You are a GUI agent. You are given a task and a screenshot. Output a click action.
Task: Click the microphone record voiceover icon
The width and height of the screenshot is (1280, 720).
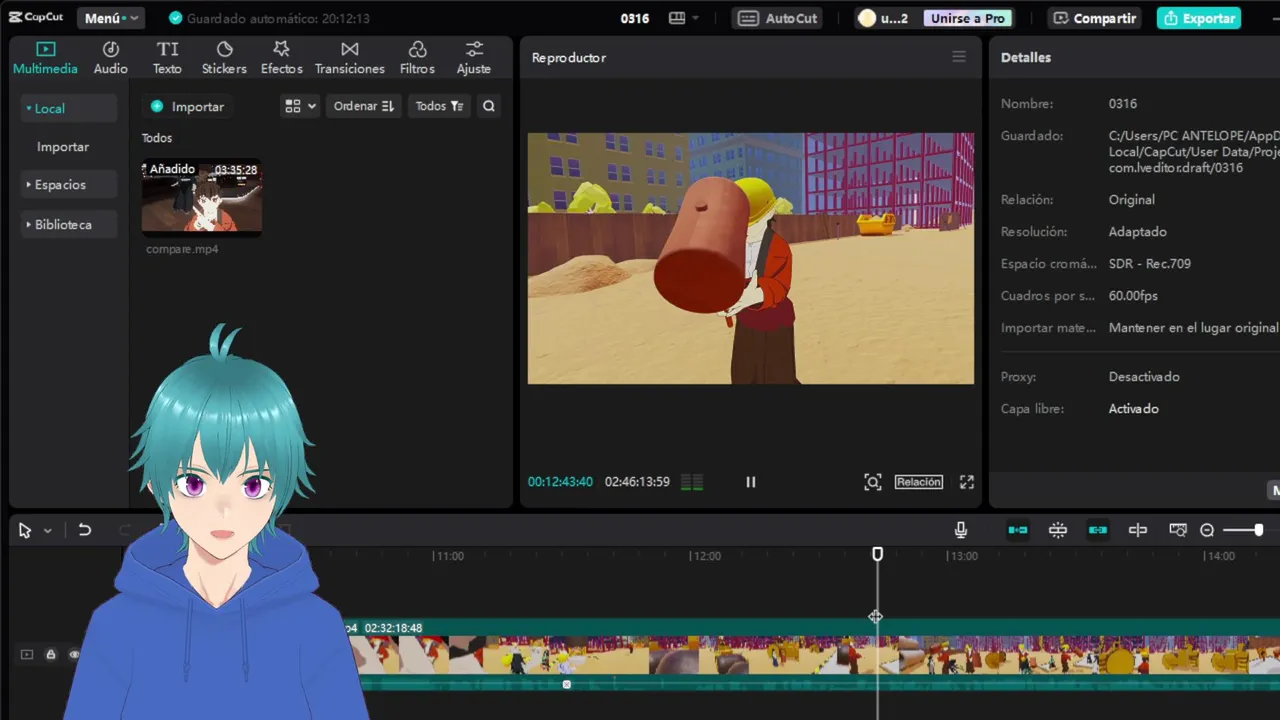(x=961, y=530)
